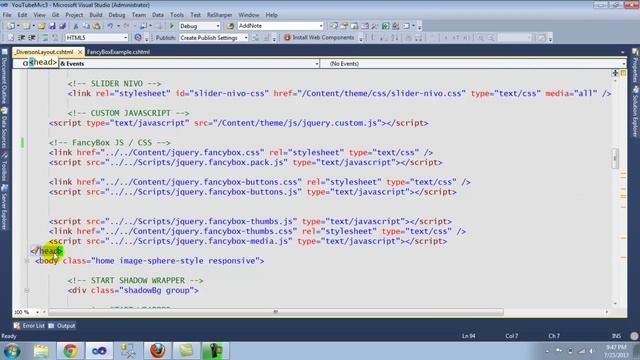Click the INS status bar indicator
This screenshot has width=640, height=360.
(616, 336)
